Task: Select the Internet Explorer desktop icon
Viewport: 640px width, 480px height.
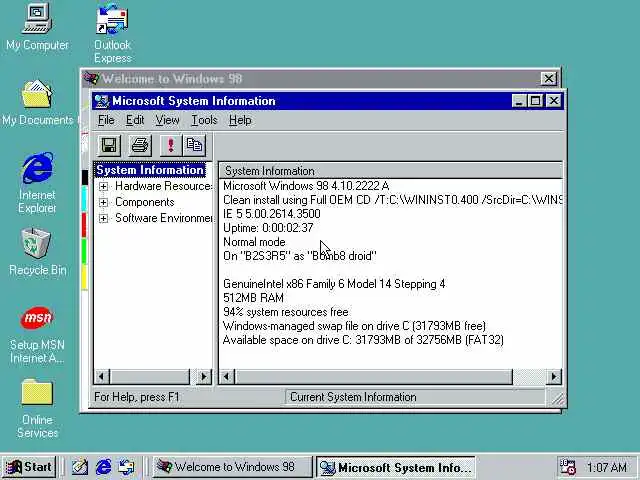Action: (37, 182)
